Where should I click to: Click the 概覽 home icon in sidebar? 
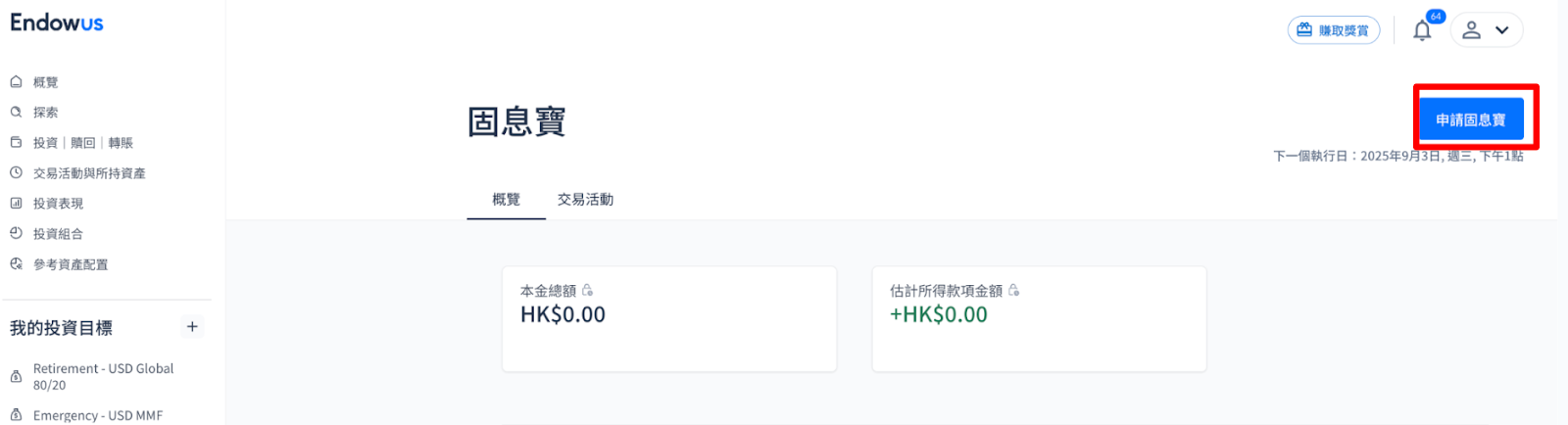pos(16,82)
